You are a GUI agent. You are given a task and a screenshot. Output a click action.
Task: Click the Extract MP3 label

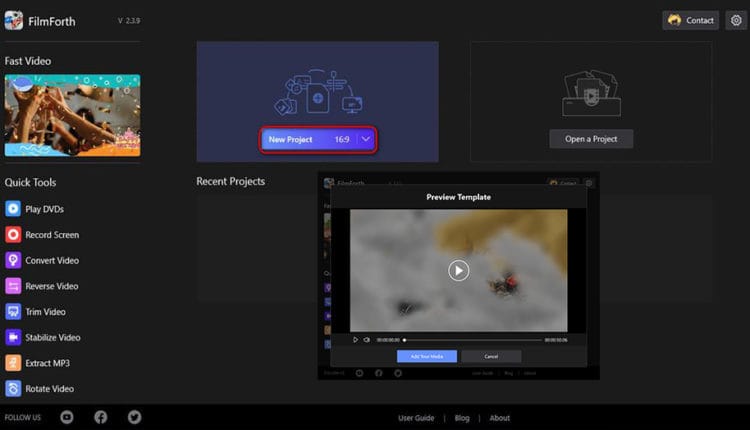47,363
